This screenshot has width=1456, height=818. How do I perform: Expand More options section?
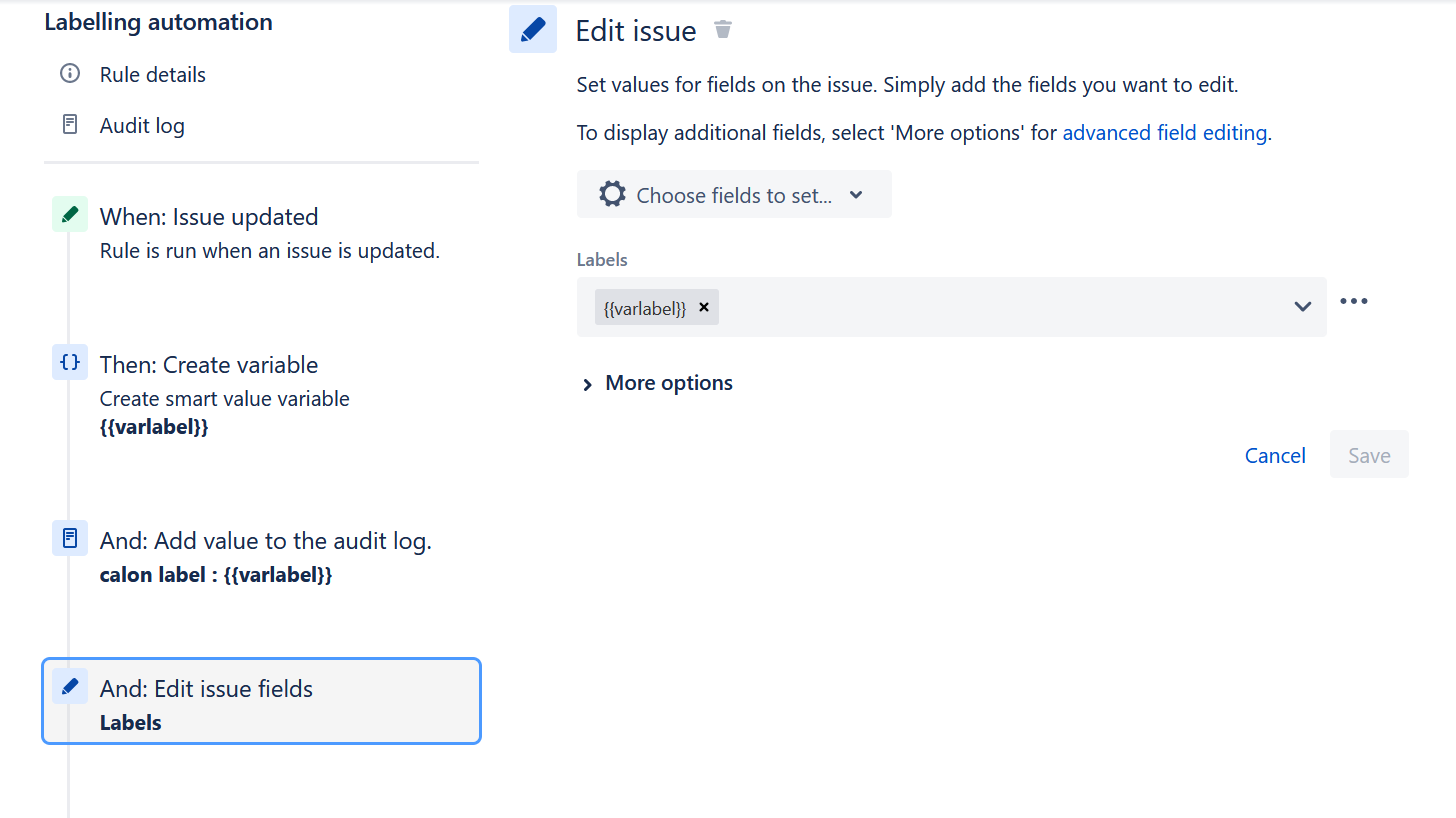(657, 383)
